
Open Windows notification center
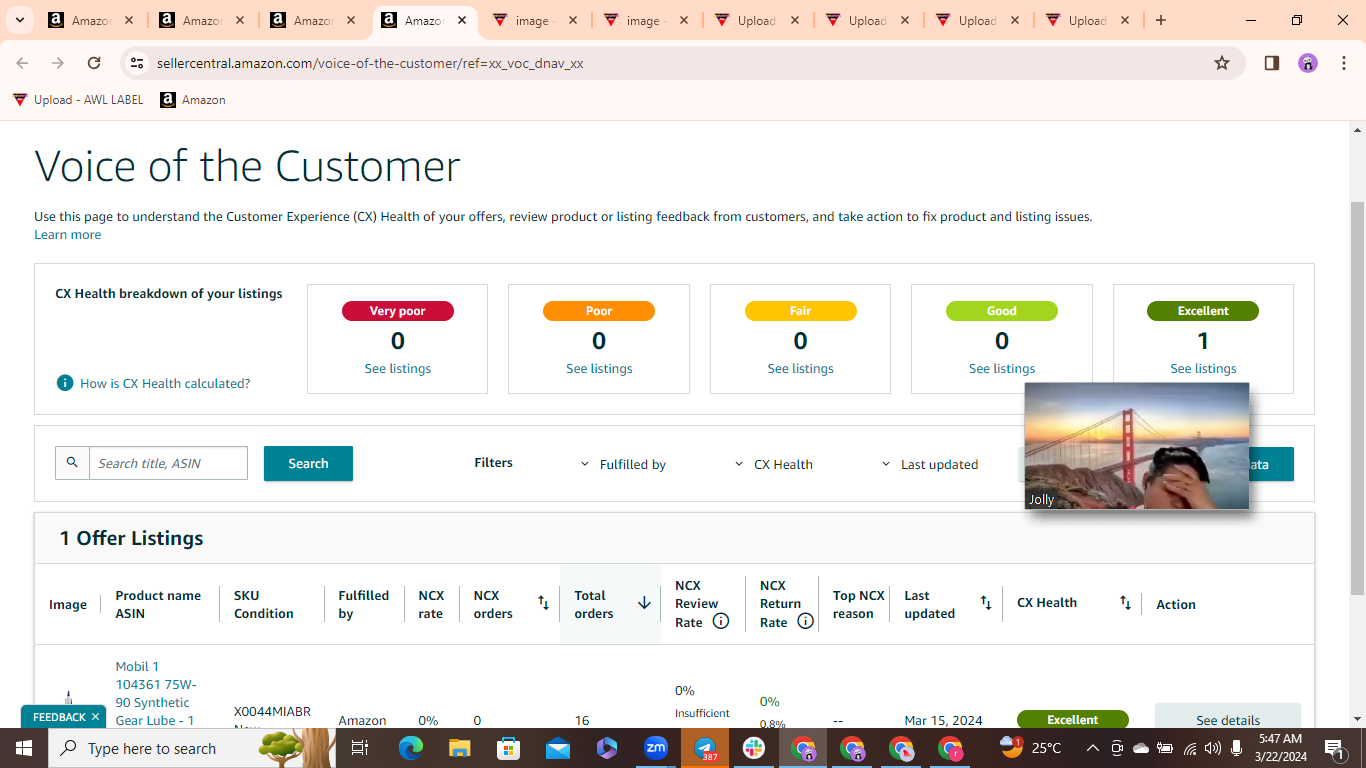coord(1334,748)
